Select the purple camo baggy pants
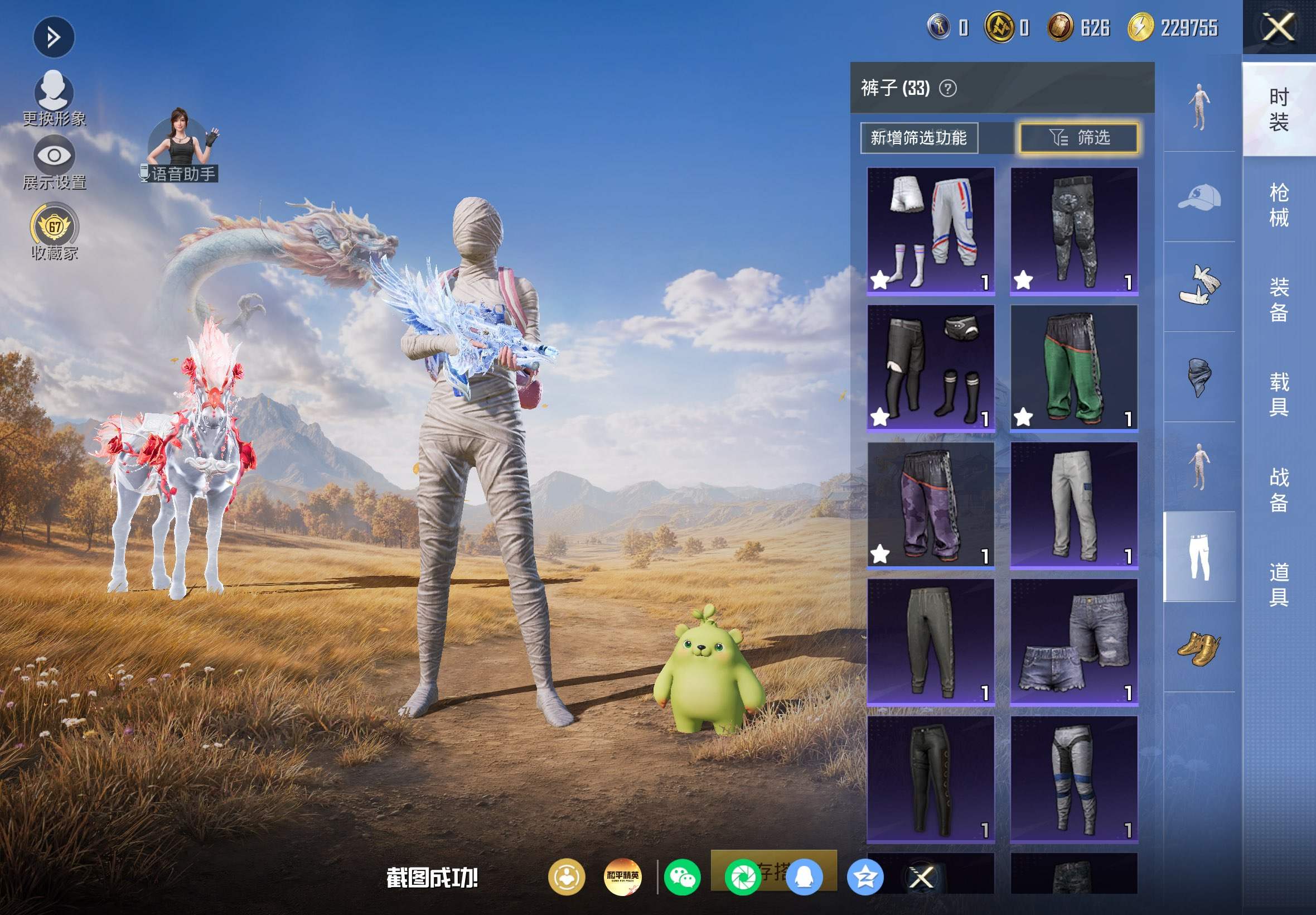 point(931,505)
